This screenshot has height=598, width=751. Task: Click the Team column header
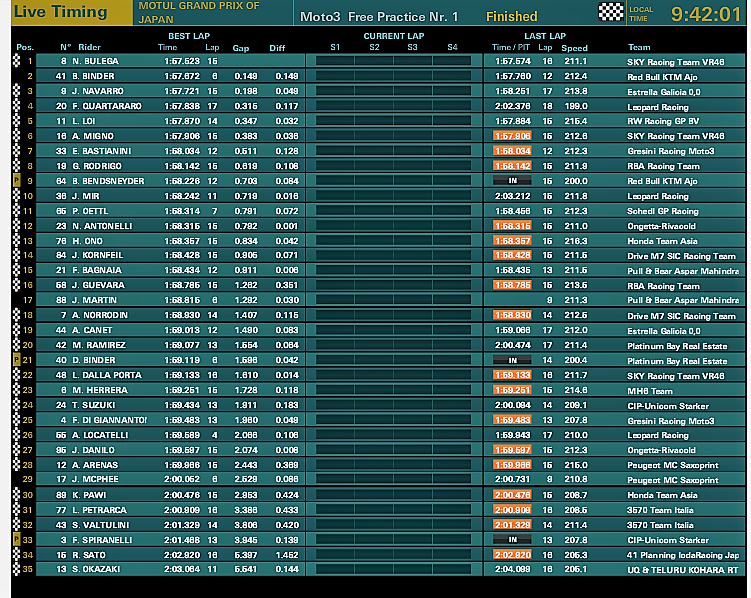coord(639,47)
